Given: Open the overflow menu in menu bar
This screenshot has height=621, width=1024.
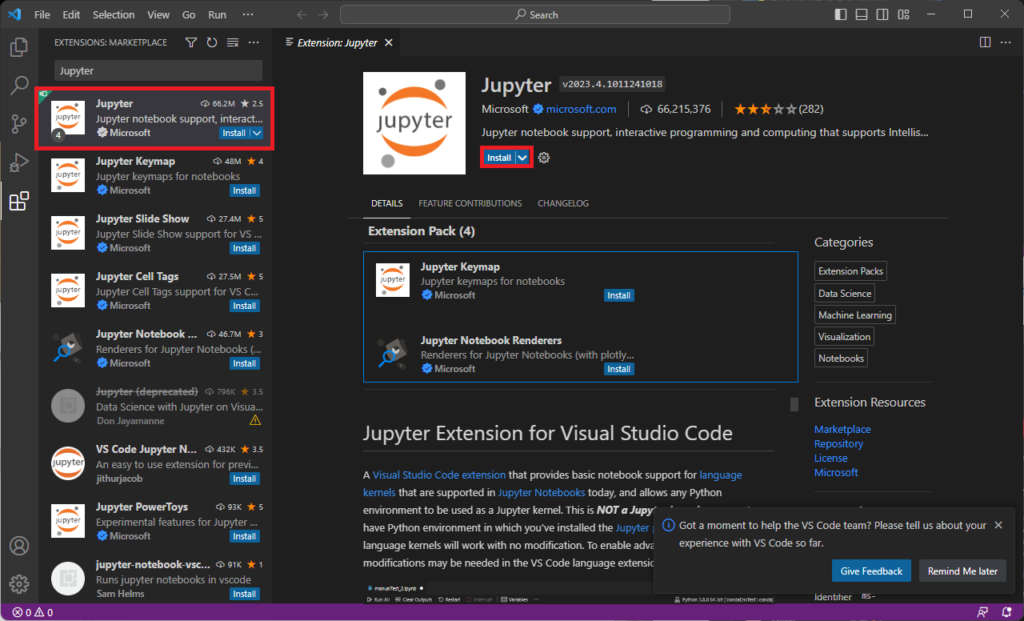Looking at the screenshot, I should coord(248,14).
